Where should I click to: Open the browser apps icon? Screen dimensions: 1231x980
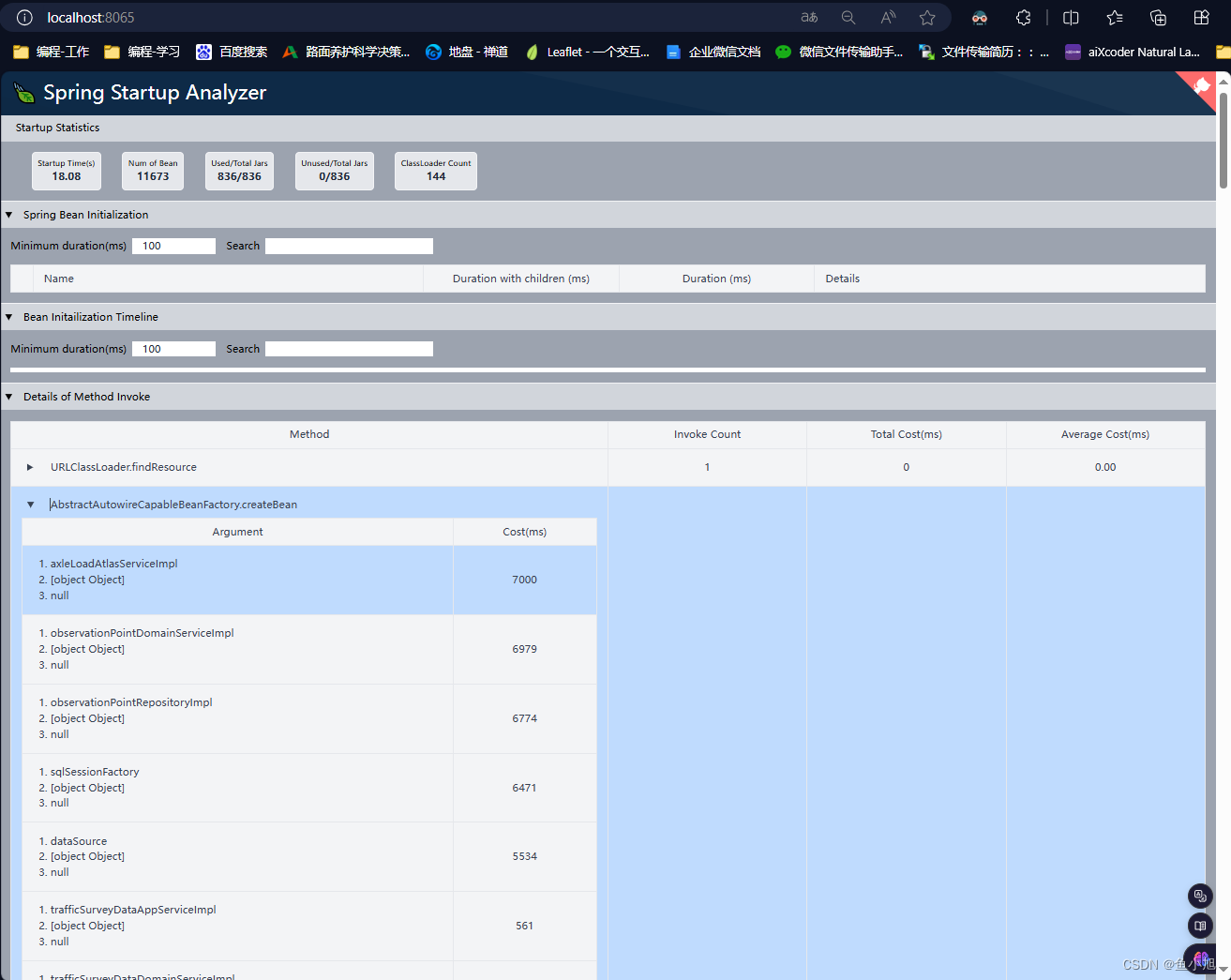[x=1201, y=17]
